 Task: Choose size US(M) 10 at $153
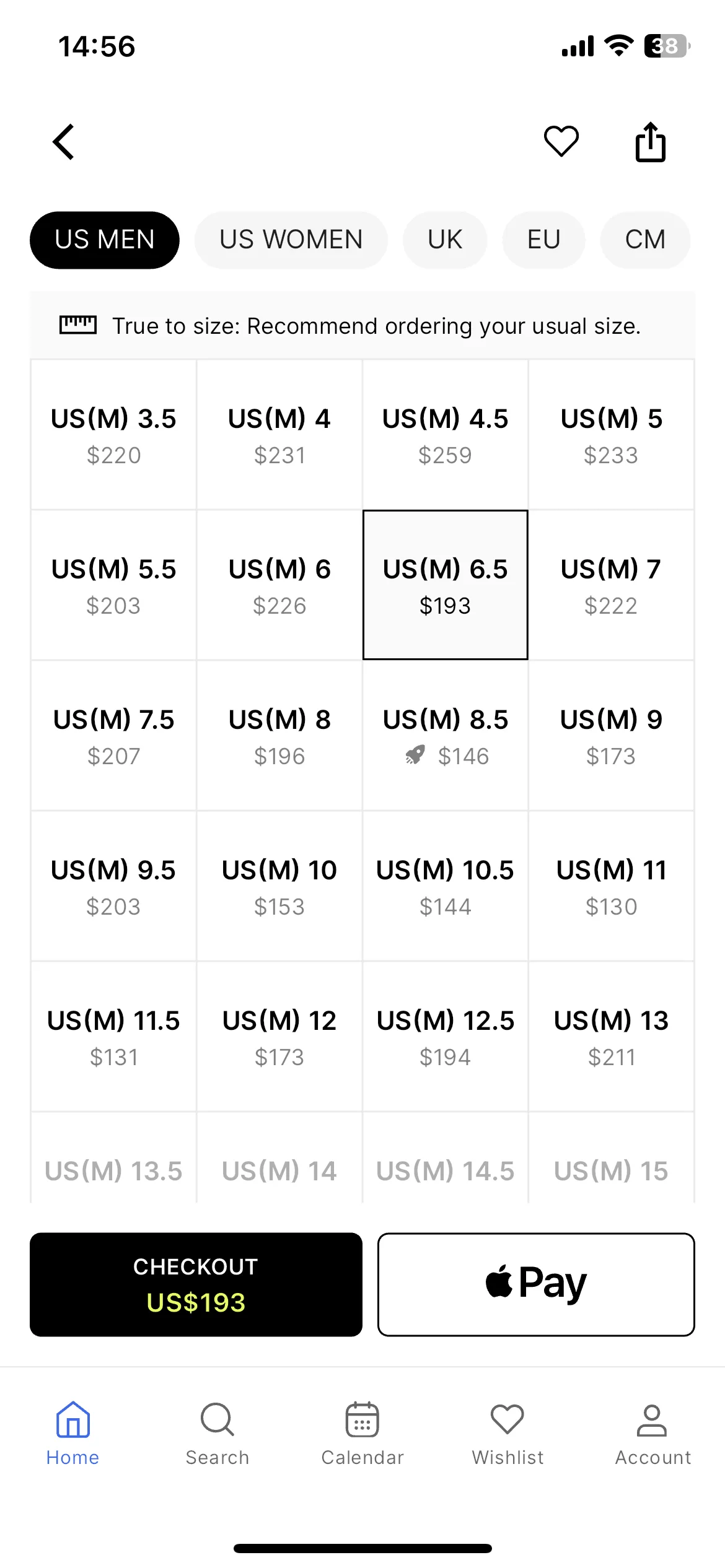point(279,886)
